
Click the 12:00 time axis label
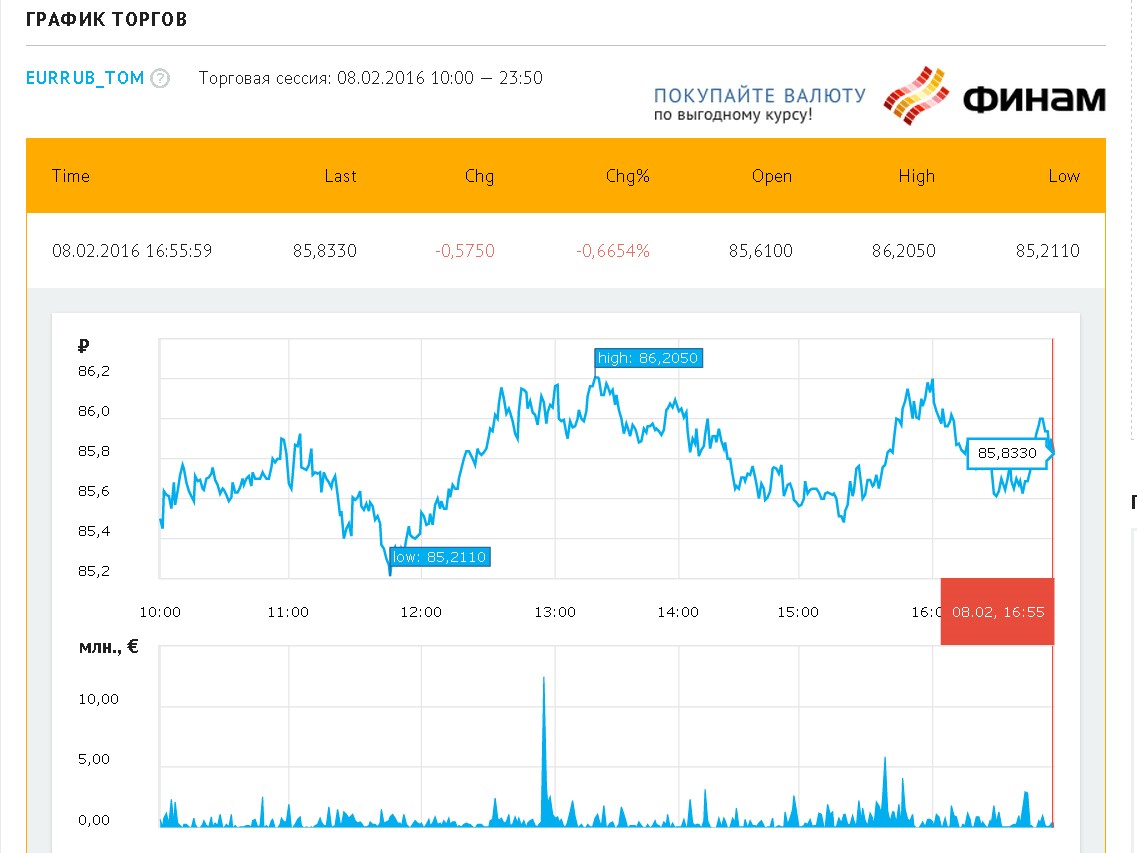pyautogui.click(x=420, y=612)
